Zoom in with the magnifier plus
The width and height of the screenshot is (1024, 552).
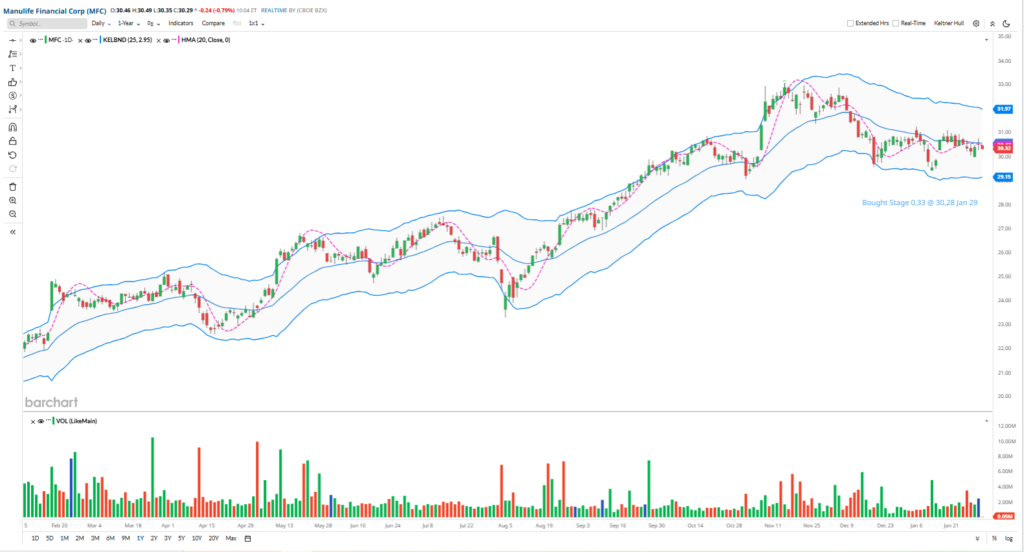click(12, 200)
